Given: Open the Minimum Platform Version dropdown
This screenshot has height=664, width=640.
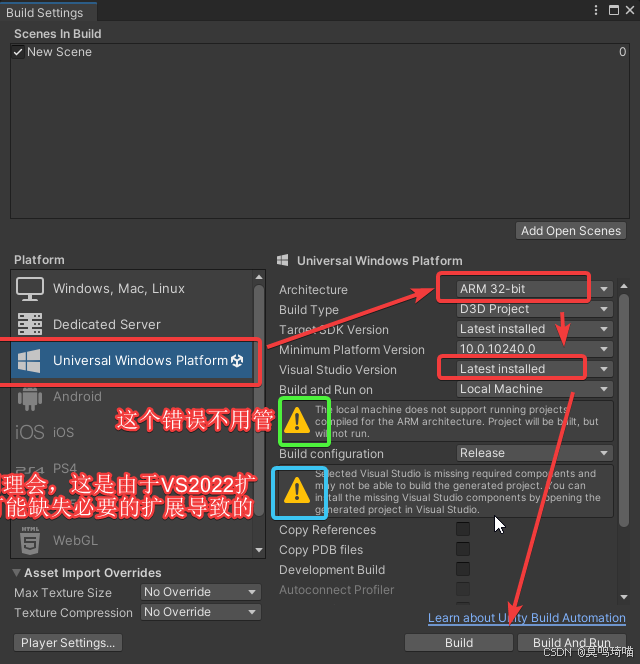Looking at the screenshot, I should (535, 349).
